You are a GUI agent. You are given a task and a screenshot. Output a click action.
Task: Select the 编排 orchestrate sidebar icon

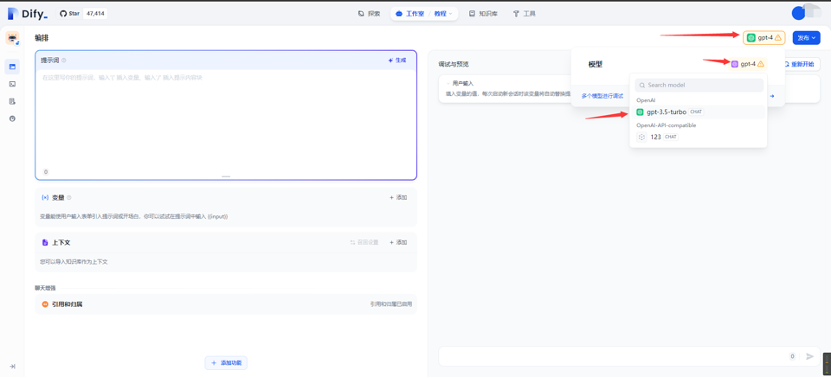click(12, 67)
